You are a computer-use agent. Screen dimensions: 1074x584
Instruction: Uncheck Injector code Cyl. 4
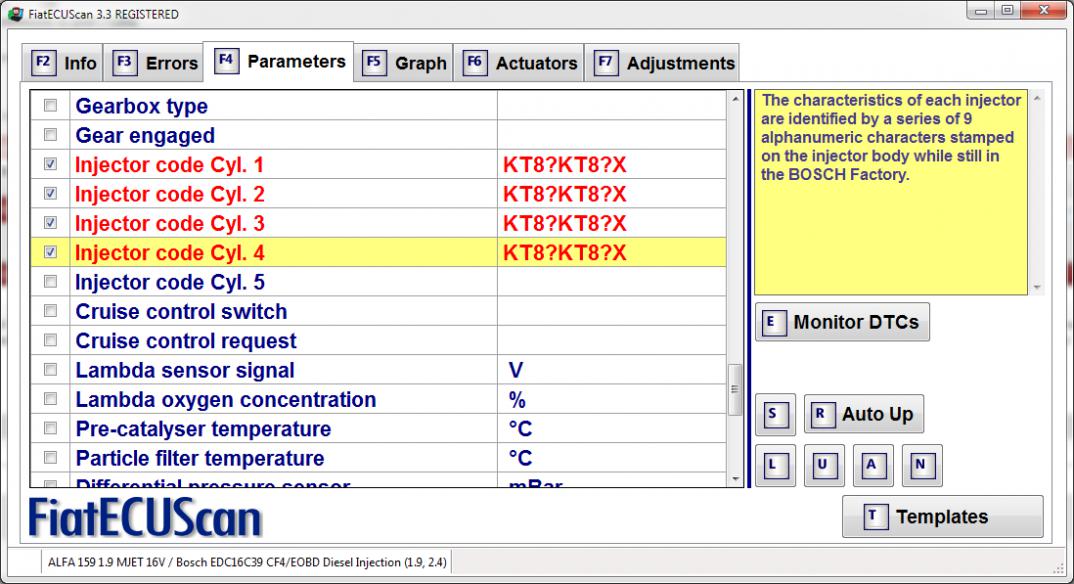[x=50, y=253]
